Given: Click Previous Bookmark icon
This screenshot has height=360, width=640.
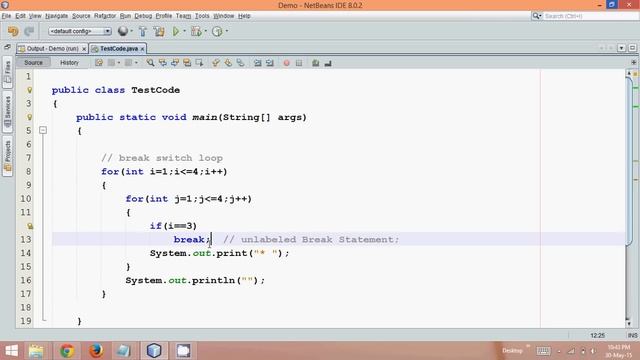Looking at the screenshot, I should pos(216,63).
